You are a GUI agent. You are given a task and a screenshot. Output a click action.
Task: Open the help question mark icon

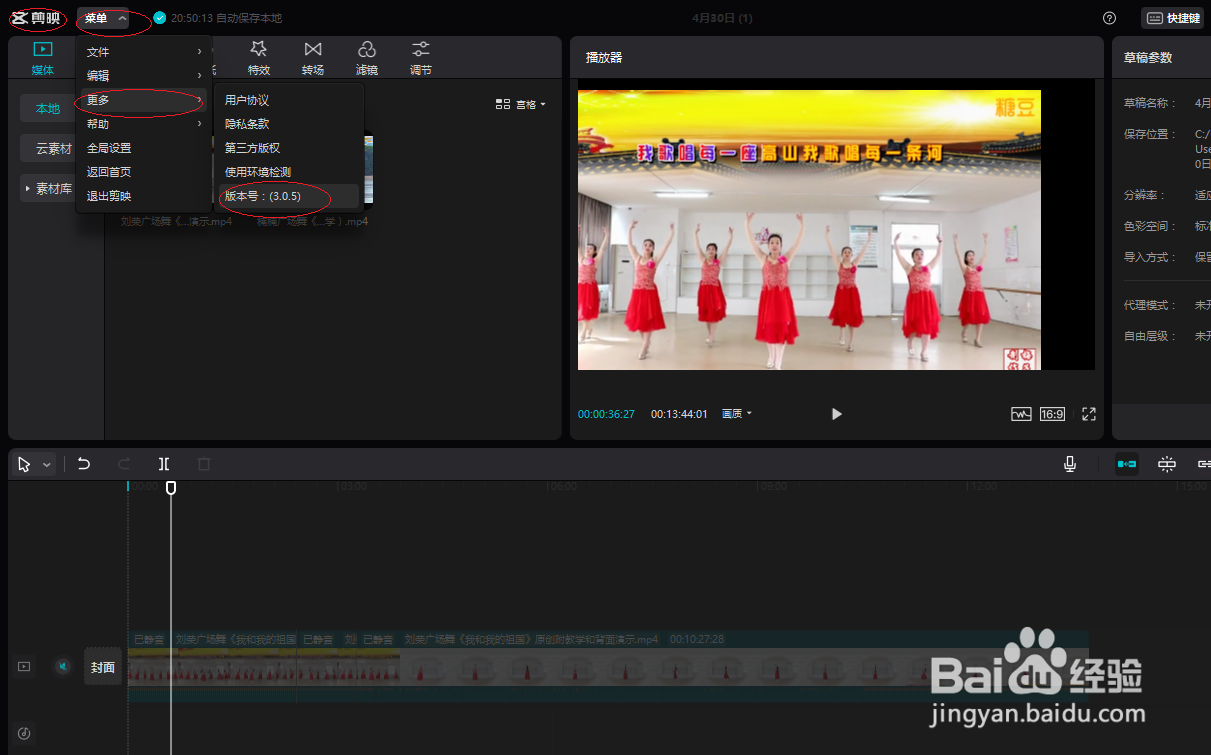click(1109, 18)
